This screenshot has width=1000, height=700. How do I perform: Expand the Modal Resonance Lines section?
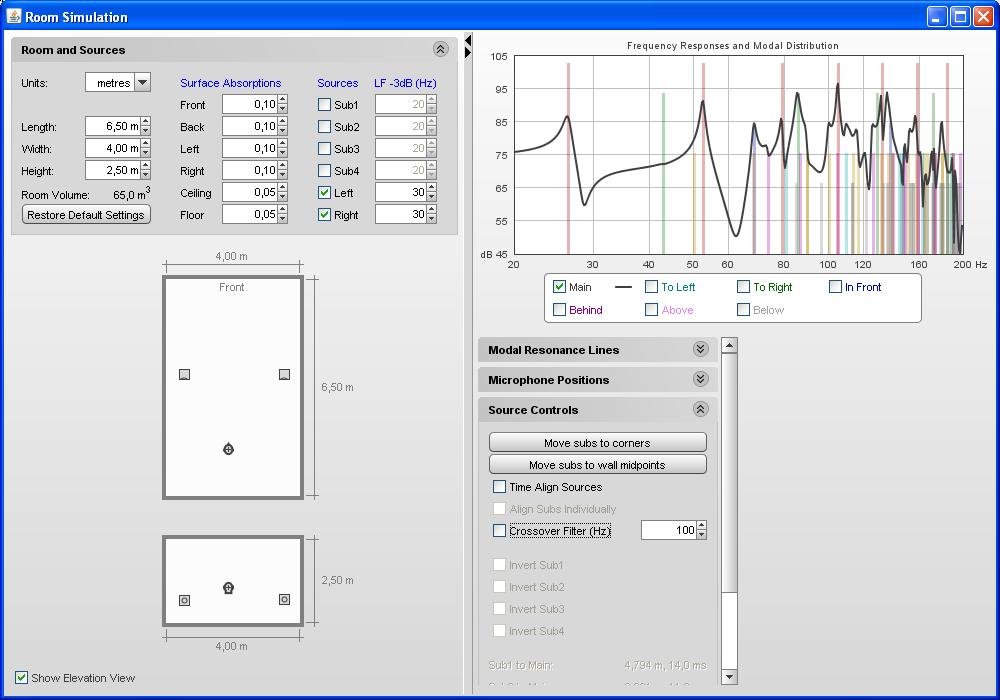pyautogui.click(x=700, y=350)
